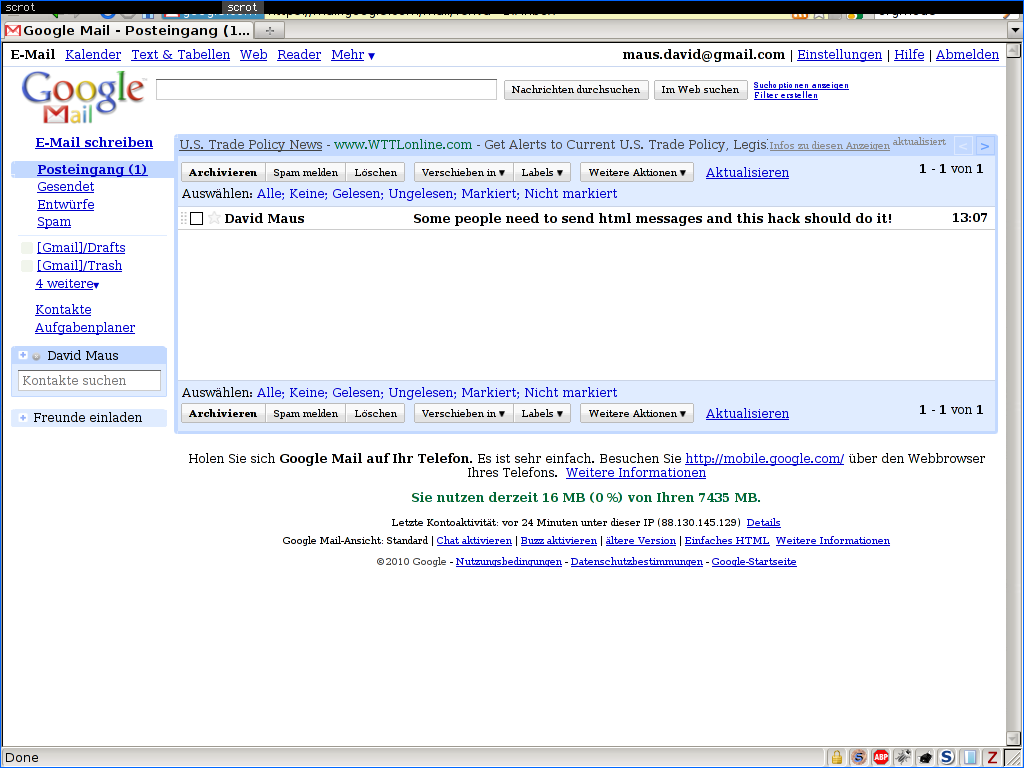1024x768 pixels.
Task: Show next ad with the right arrow
Action: (x=985, y=146)
